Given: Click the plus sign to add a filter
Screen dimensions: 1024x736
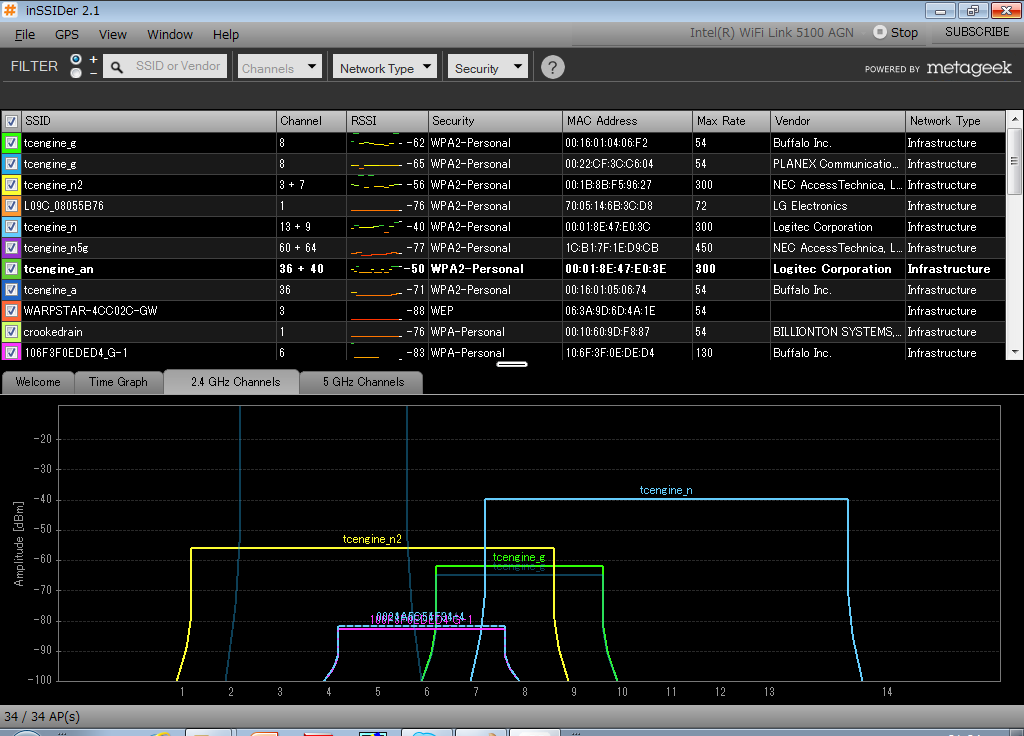Looking at the screenshot, I should 93,59.
